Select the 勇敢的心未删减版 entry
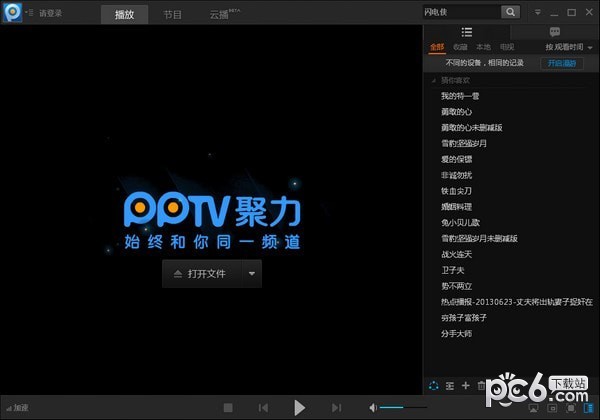The image size is (600, 420). click(471, 128)
